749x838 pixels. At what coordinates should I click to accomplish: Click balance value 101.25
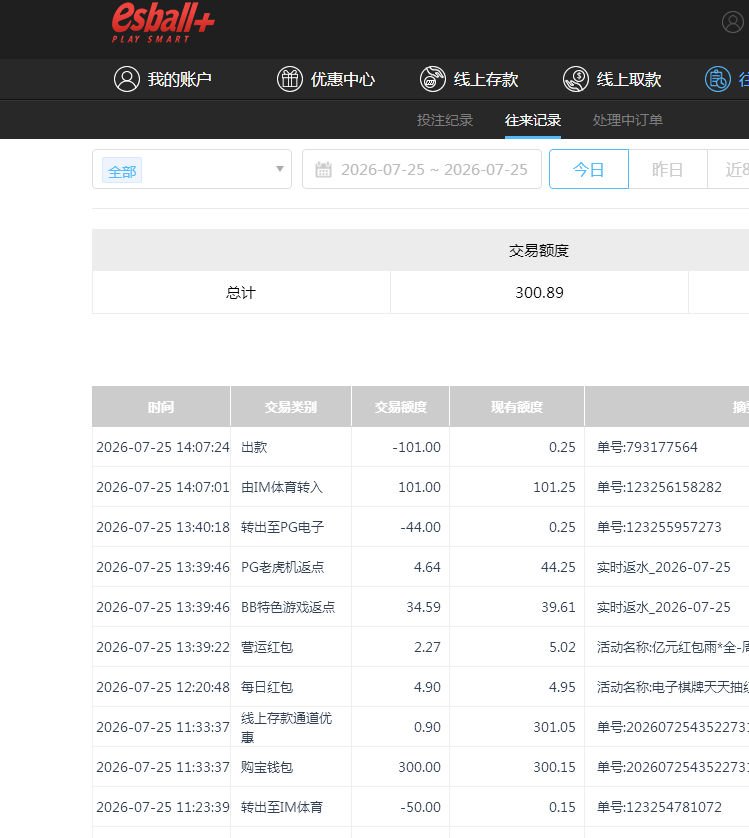[554, 487]
